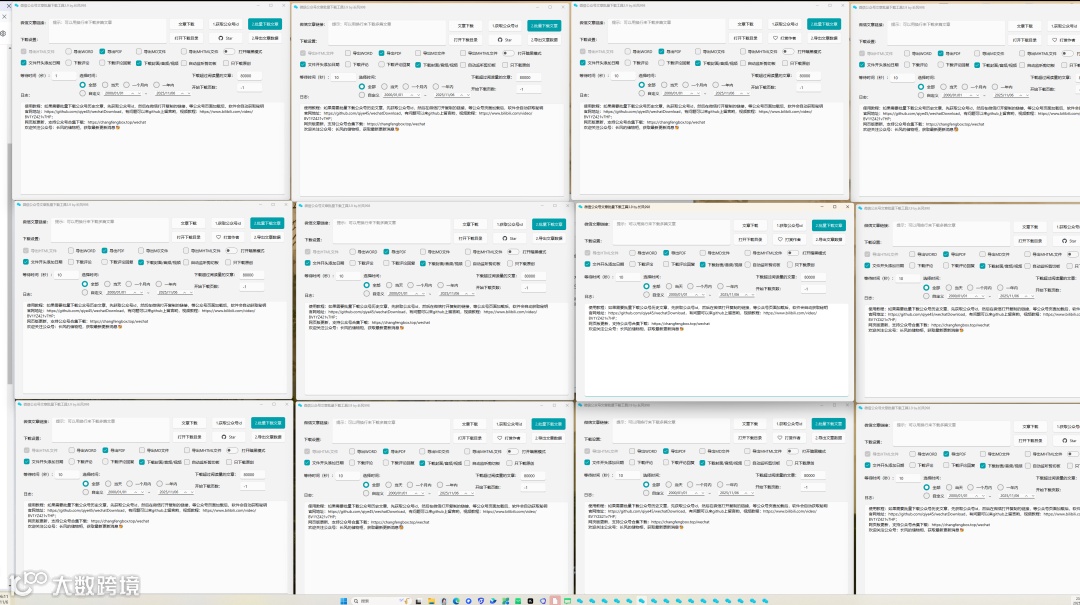Click GitHub Star icon in bottom-left window
1080x605 pixels.
[224, 437]
